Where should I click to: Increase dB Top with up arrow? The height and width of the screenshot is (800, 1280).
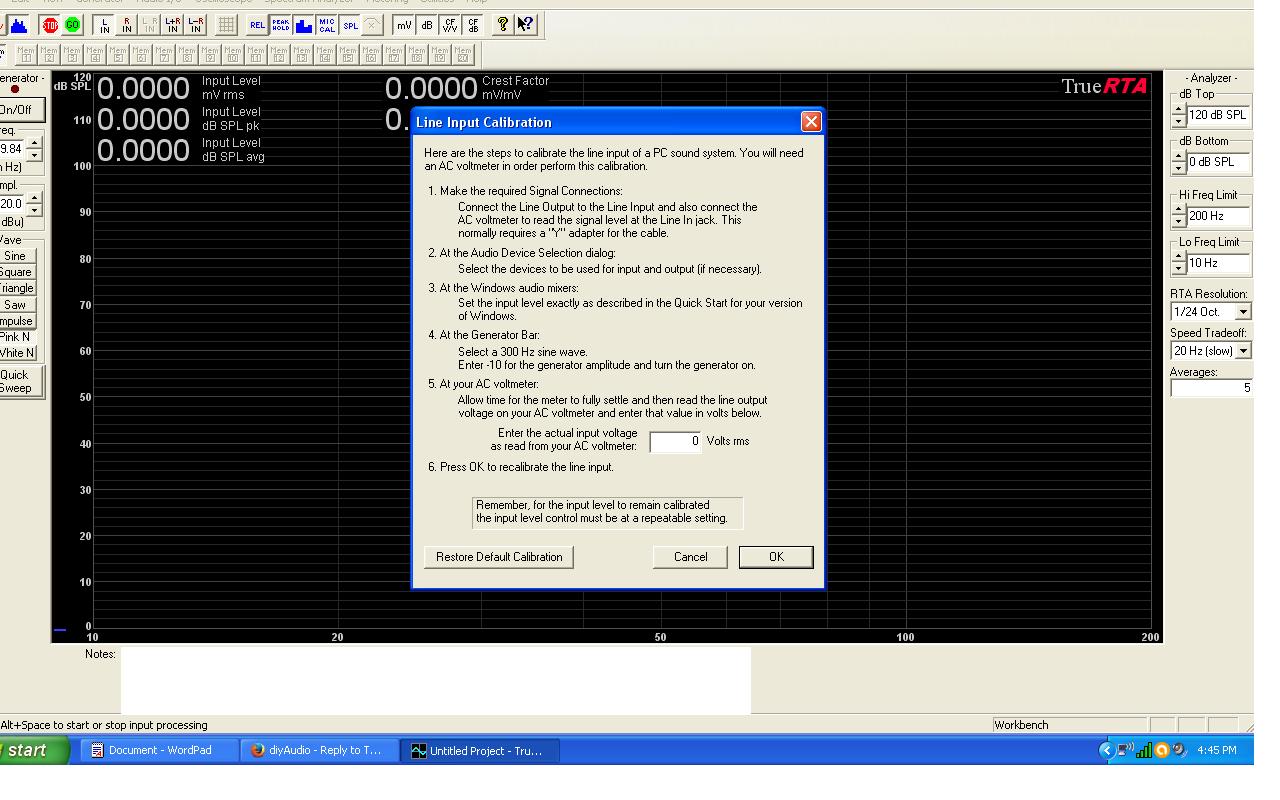click(x=1178, y=109)
